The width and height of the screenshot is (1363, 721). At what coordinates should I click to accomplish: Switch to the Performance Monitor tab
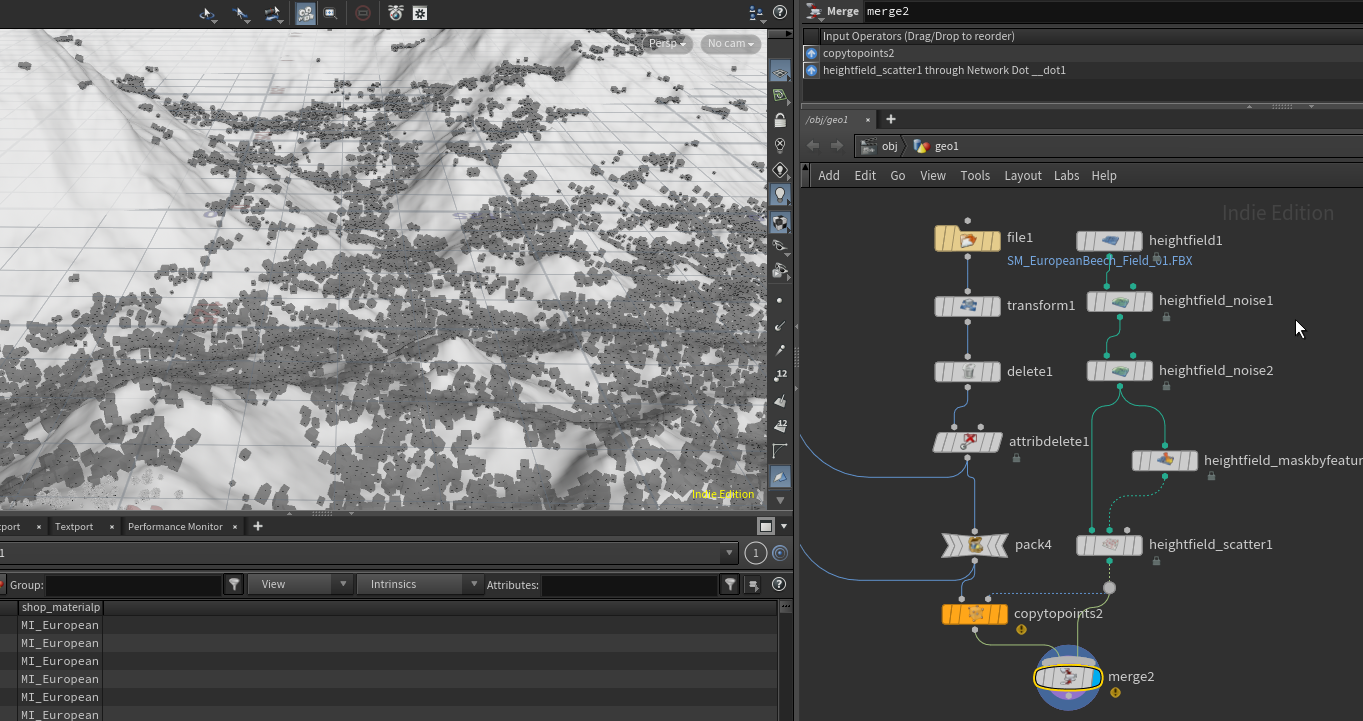tap(175, 526)
